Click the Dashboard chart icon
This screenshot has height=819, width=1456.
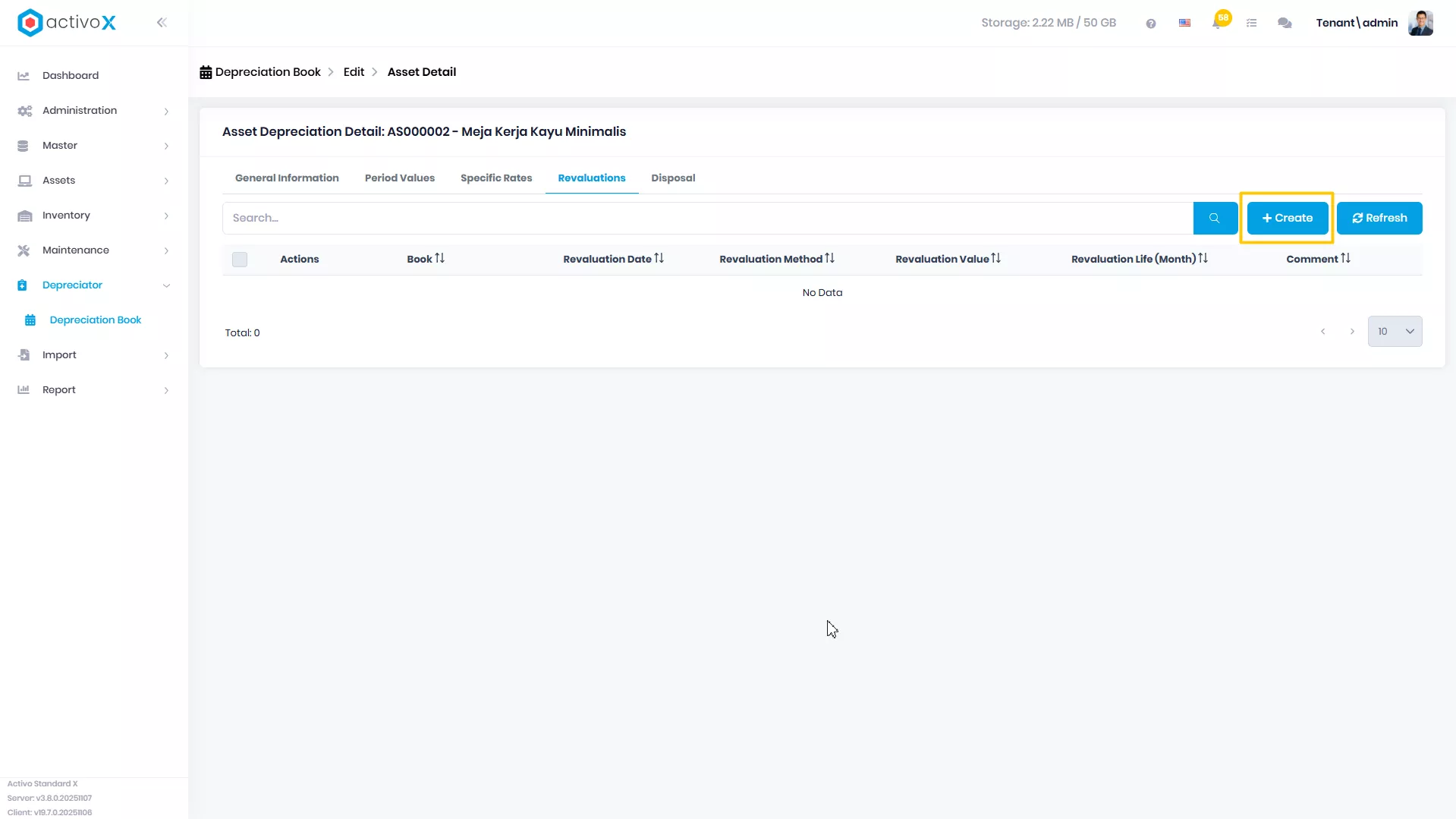[x=24, y=76]
